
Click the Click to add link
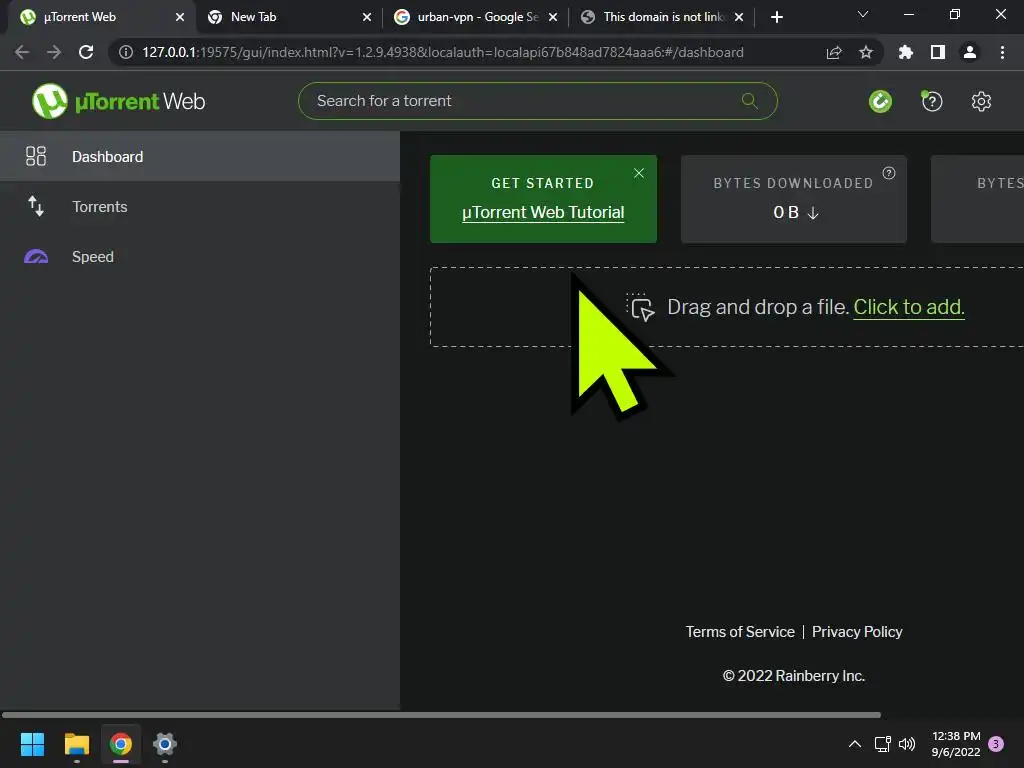click(x=908, y=307)
